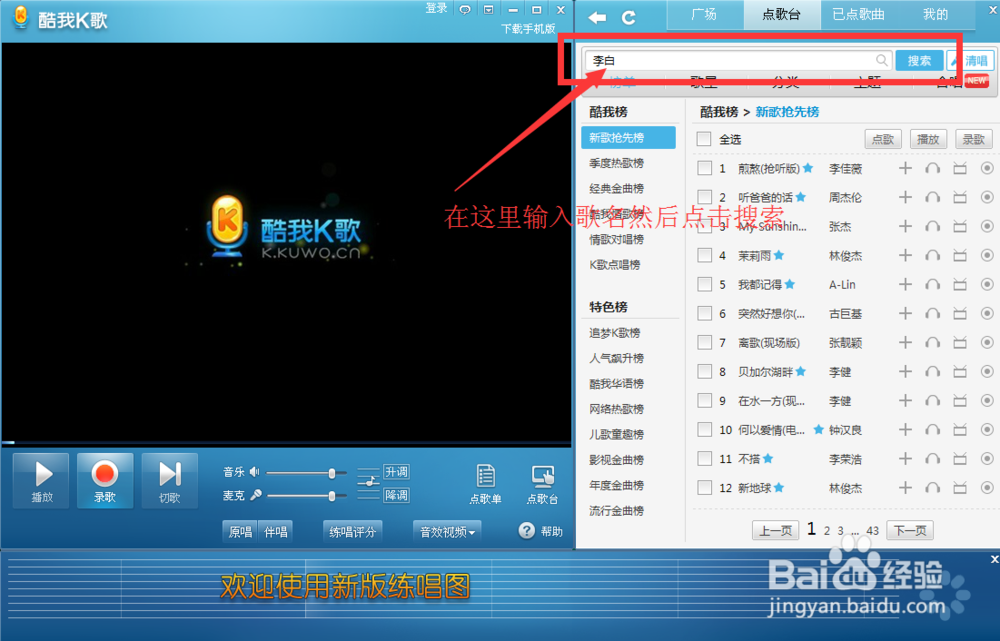This screenshot has width=1000, height=641.
Task: Click the pitch key adjustment slider
Action: coord(369,483)
